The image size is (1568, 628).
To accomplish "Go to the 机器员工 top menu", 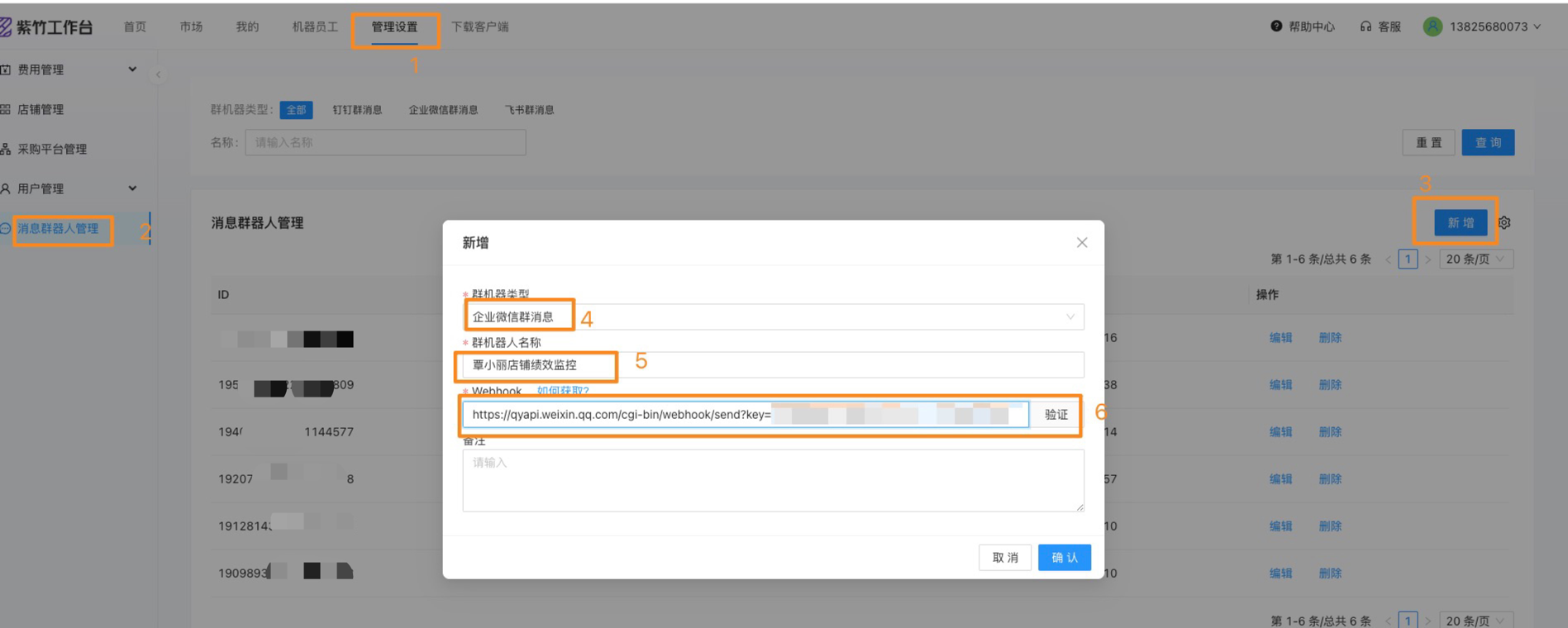I will pyautogui.click(x=315, y=27).
